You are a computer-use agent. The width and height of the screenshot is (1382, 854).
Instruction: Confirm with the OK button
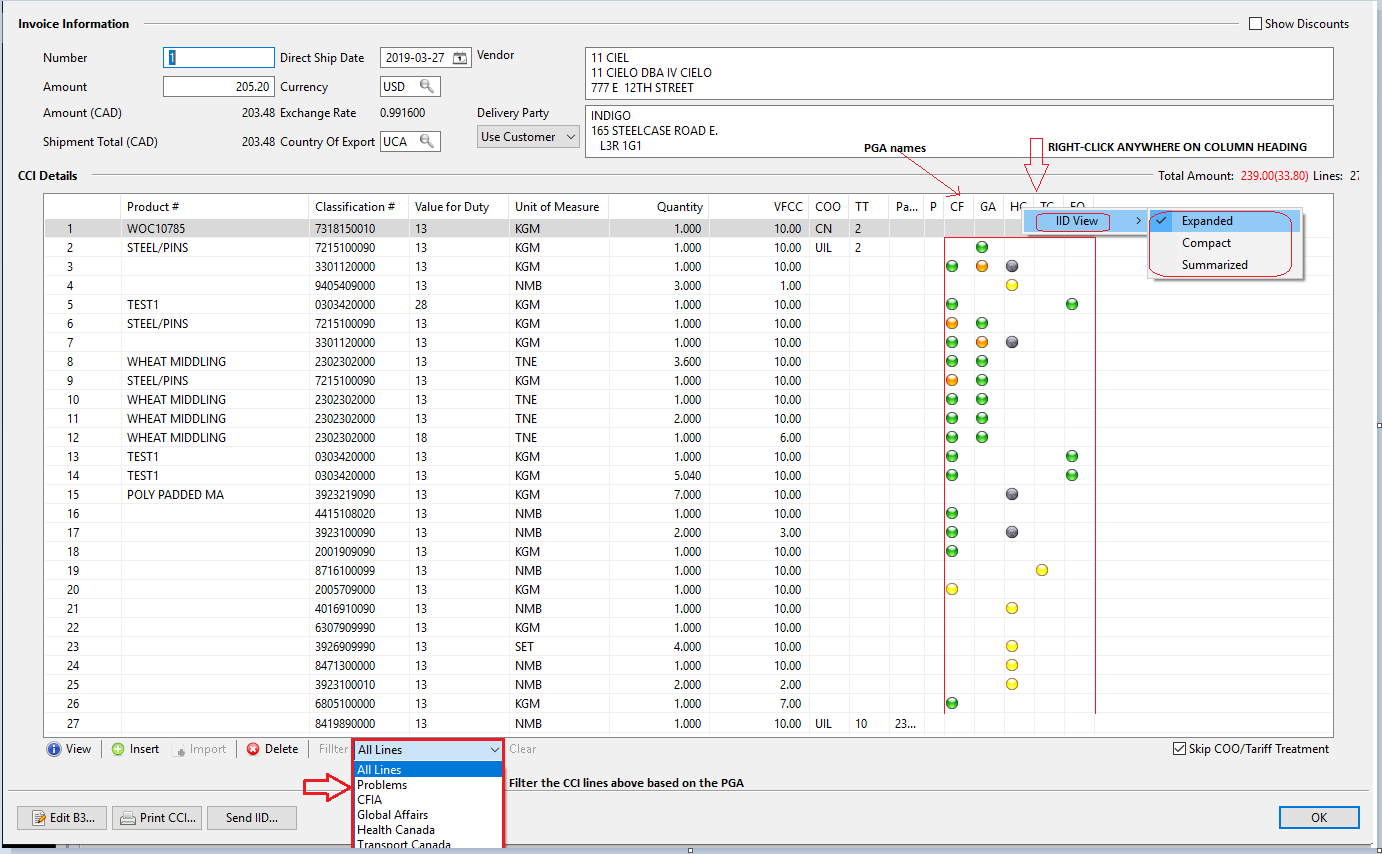pos(1319,818)
